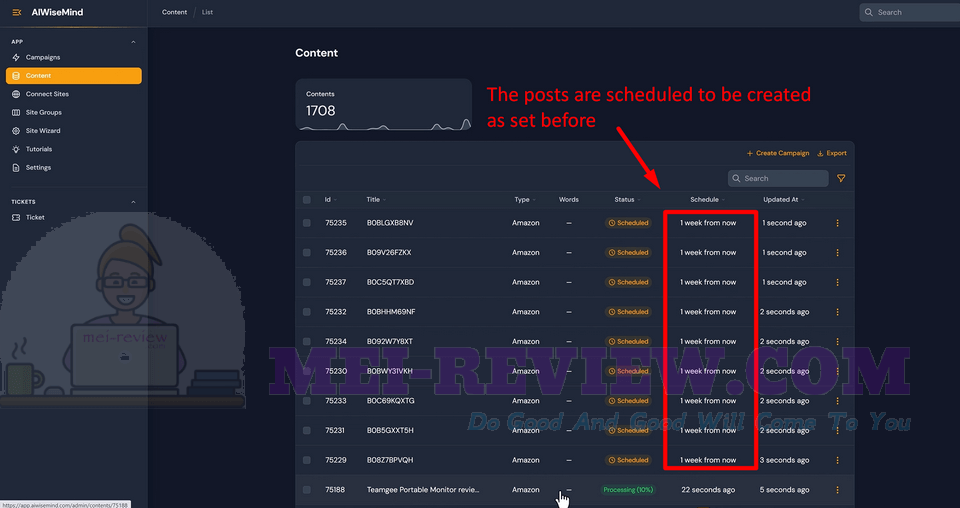The width and height of the screenshot is (960, 508).
Task: Open the Content sidebar item
Action: (73, 76)
